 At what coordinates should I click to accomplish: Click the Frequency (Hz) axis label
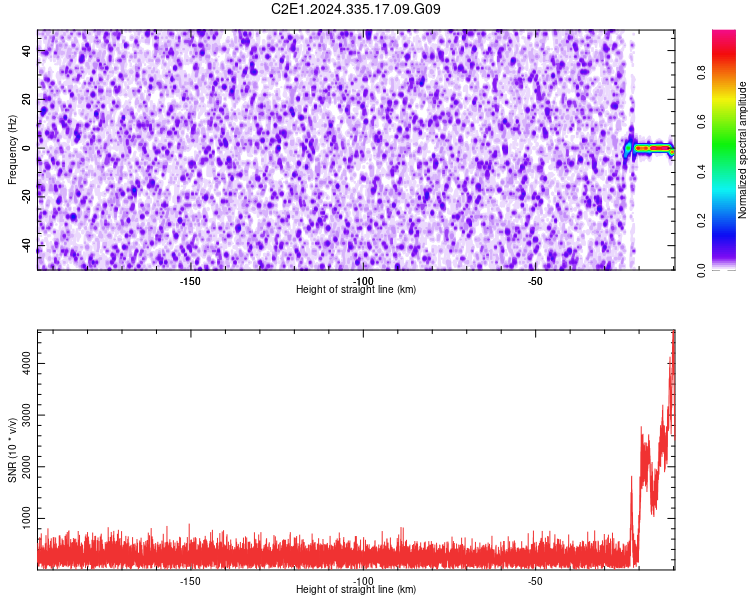pos(12,150)
